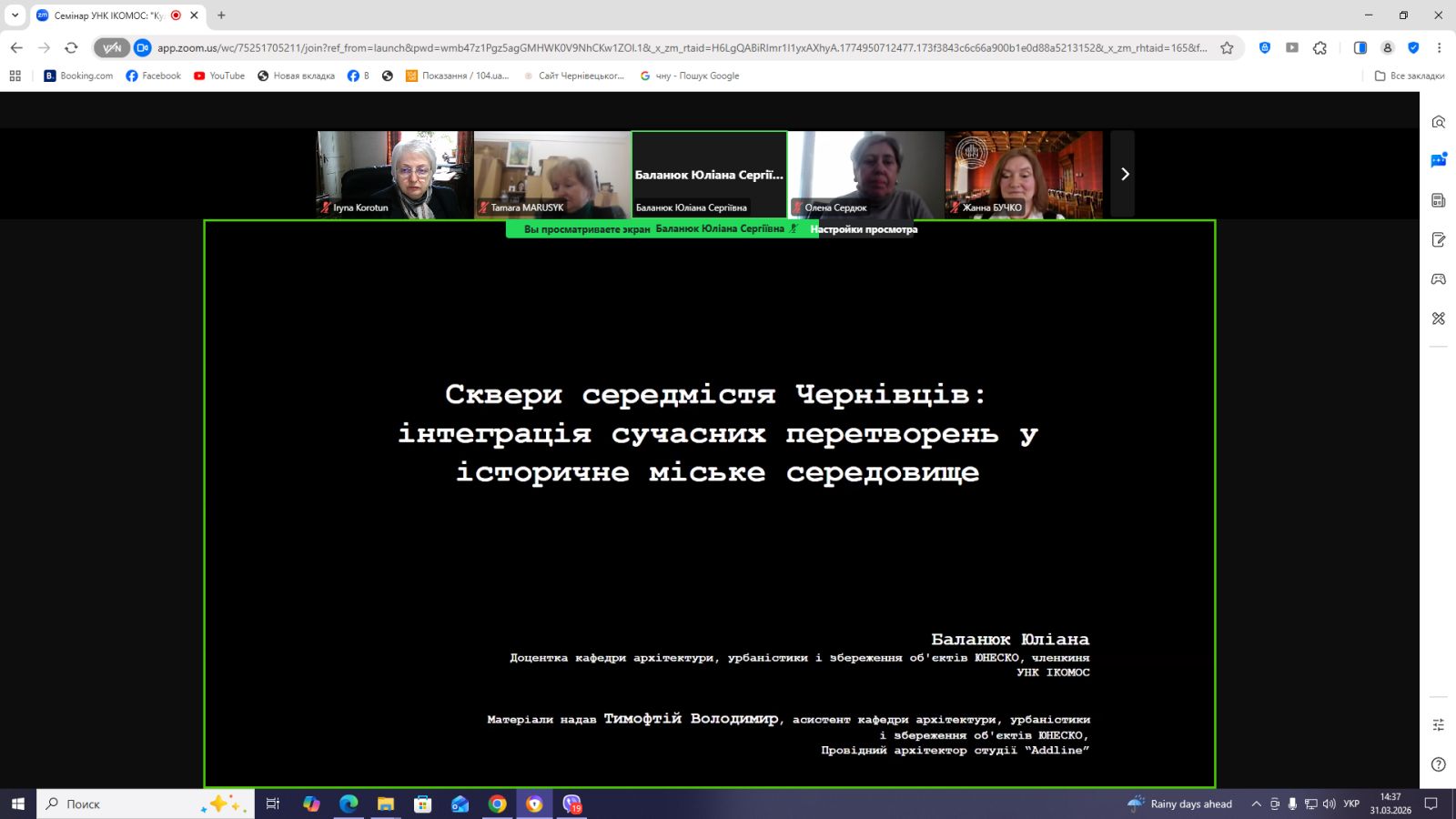Switch the УКР keyboard language
The height and width of the screenshot is (819, 1456).
[1351, 804]
